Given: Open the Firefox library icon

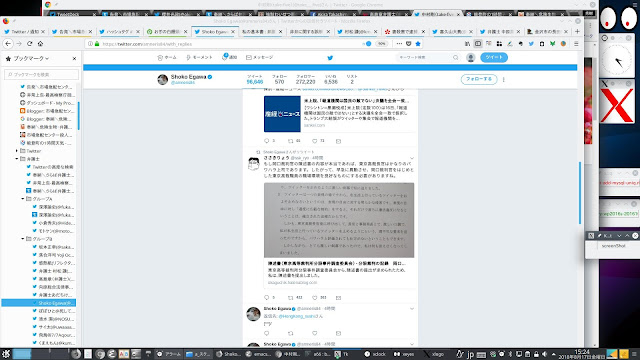Looking at the screenshot, I should 467,44.
